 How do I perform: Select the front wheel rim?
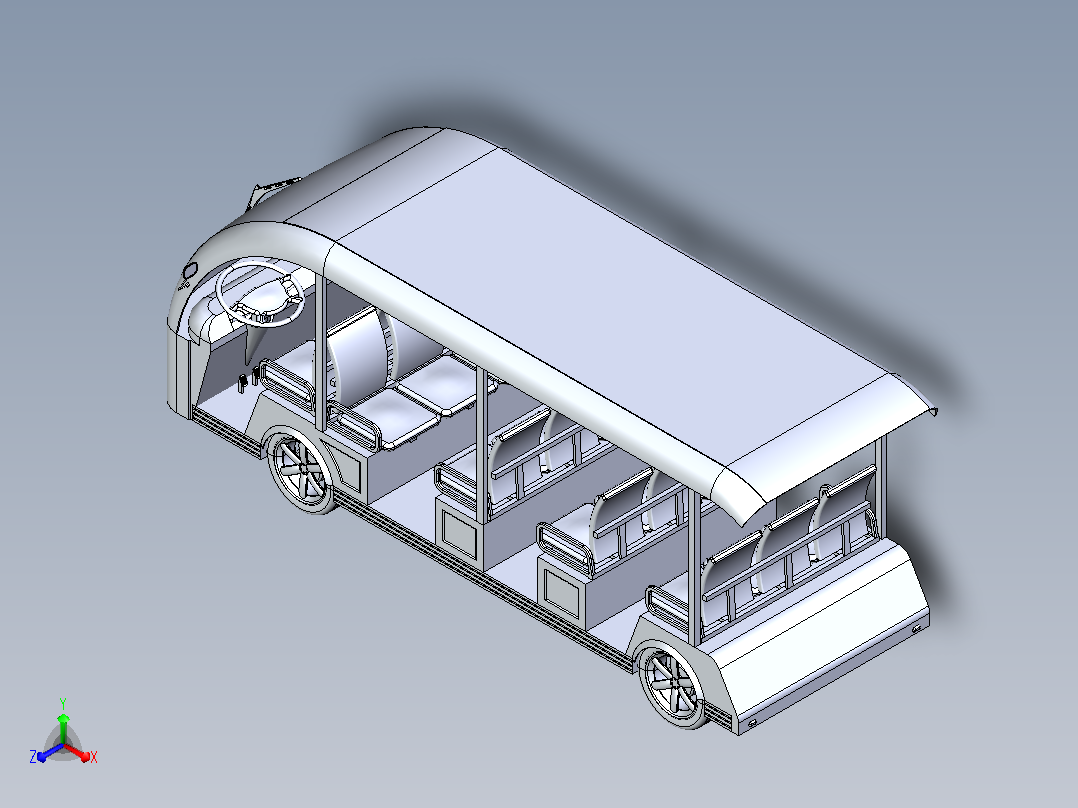301,470
